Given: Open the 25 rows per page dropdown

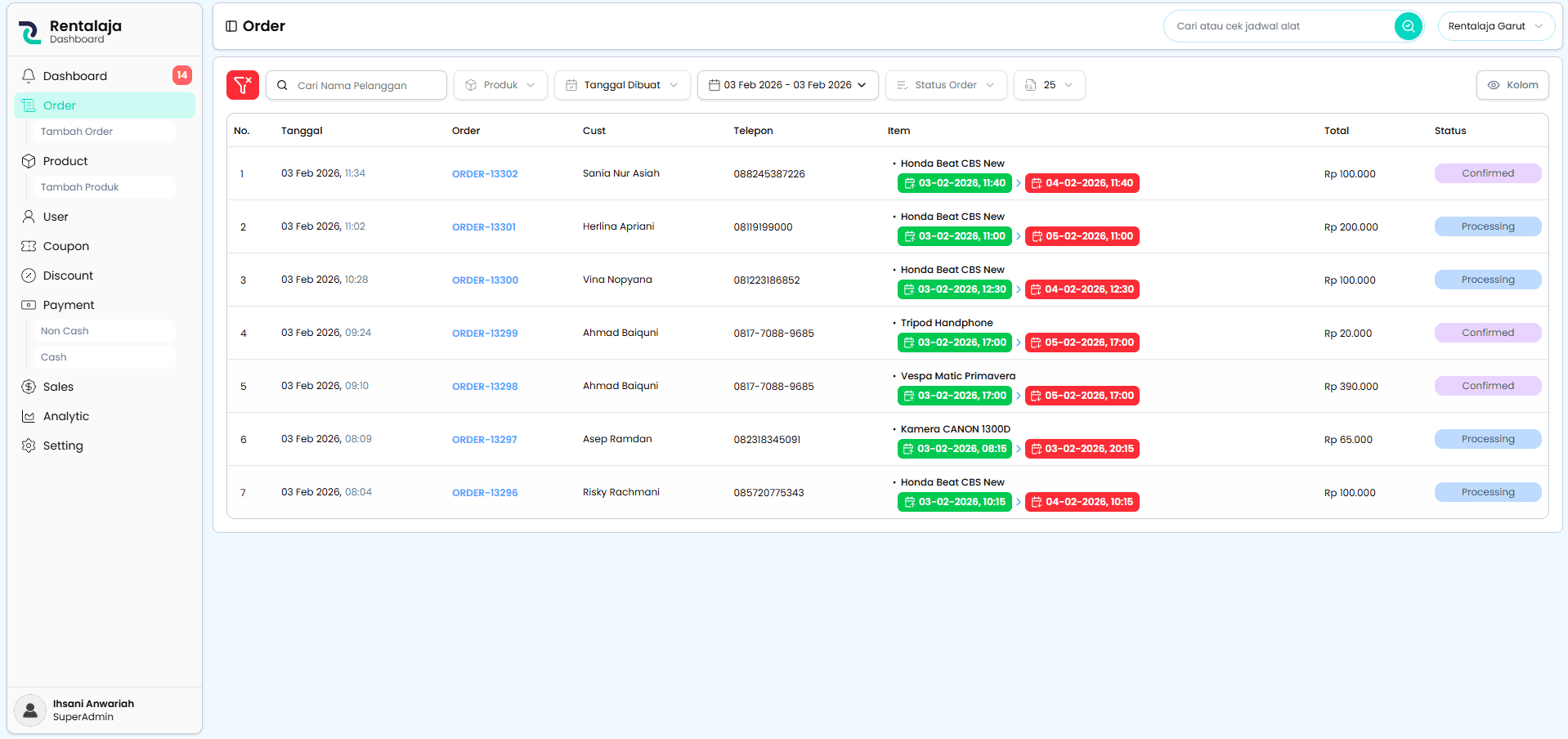Looking at the screenshot, I should coord(1049,84).
